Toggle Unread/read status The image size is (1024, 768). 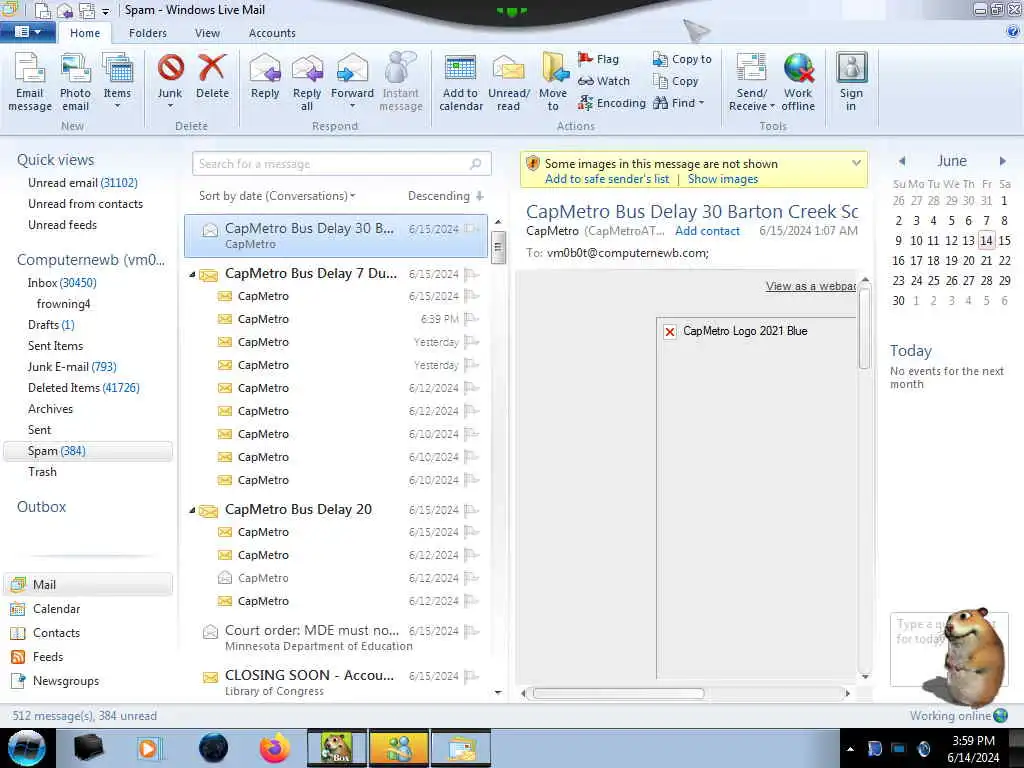coord(509,82)
